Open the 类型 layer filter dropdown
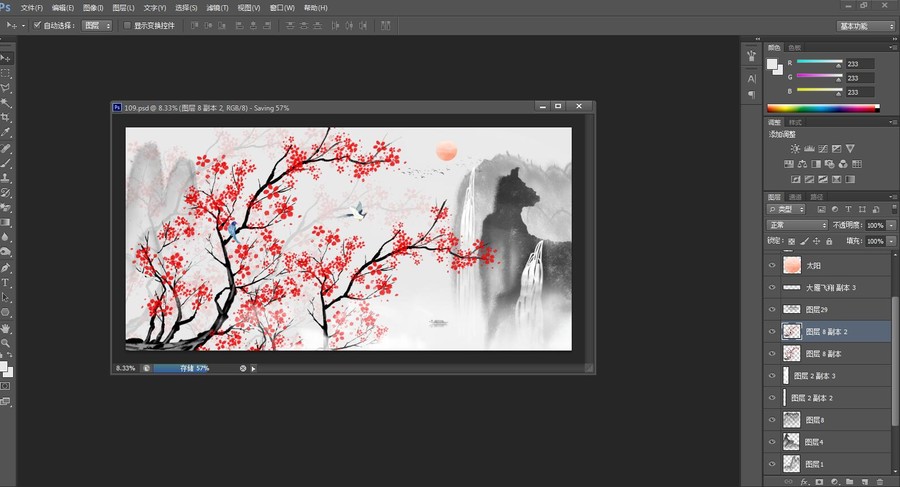 coord(786,210)
